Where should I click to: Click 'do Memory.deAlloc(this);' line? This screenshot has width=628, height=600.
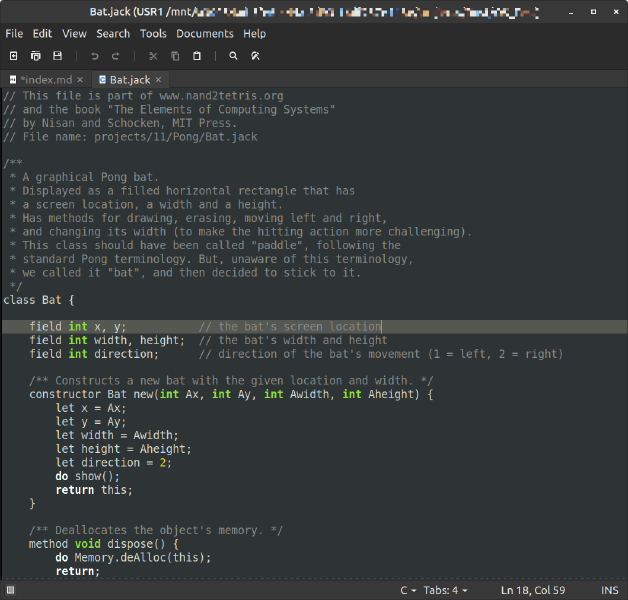[133, 558]
